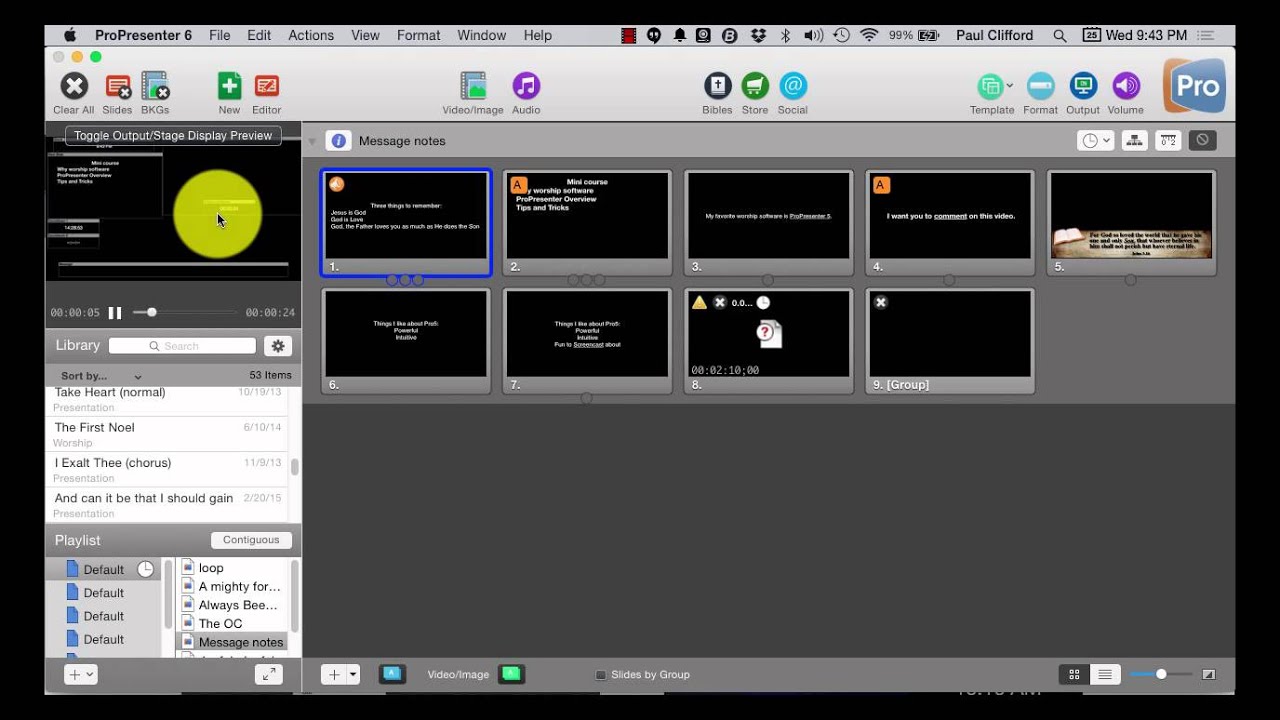Open the Format toolbar icon
This screenshot has width=1280, height=720.
pos(1040,86)
